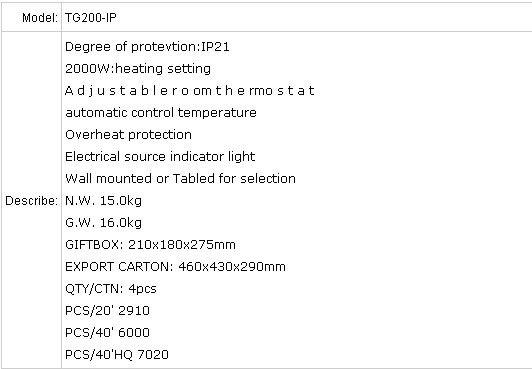Click the PCS/40'HQ 7020 text

tap(117, 355)
